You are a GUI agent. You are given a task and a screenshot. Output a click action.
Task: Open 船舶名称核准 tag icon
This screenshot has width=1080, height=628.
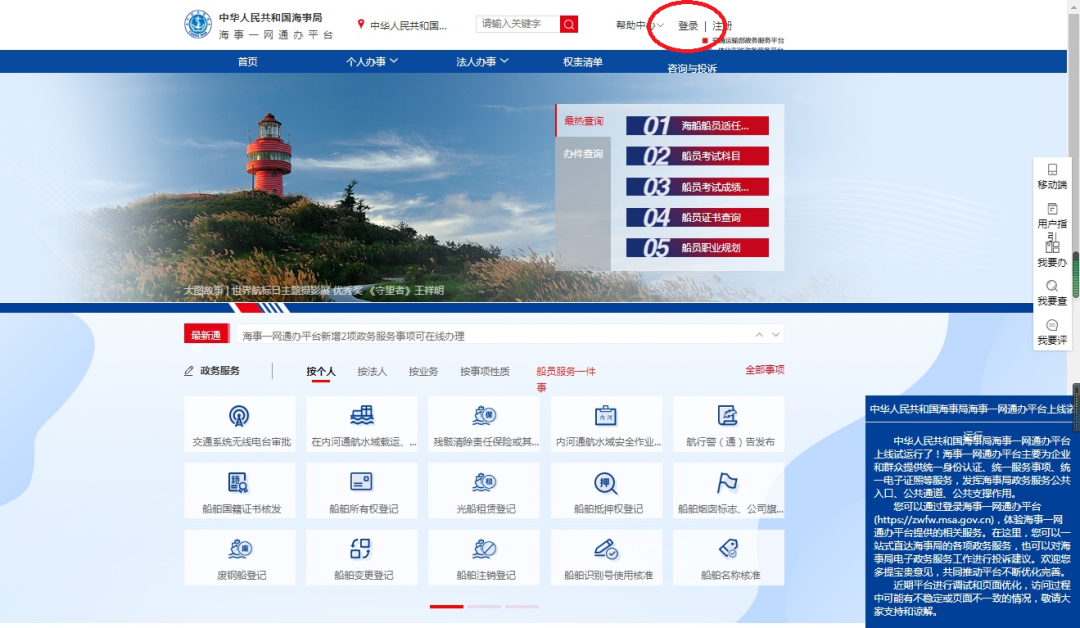pos(728,549)
